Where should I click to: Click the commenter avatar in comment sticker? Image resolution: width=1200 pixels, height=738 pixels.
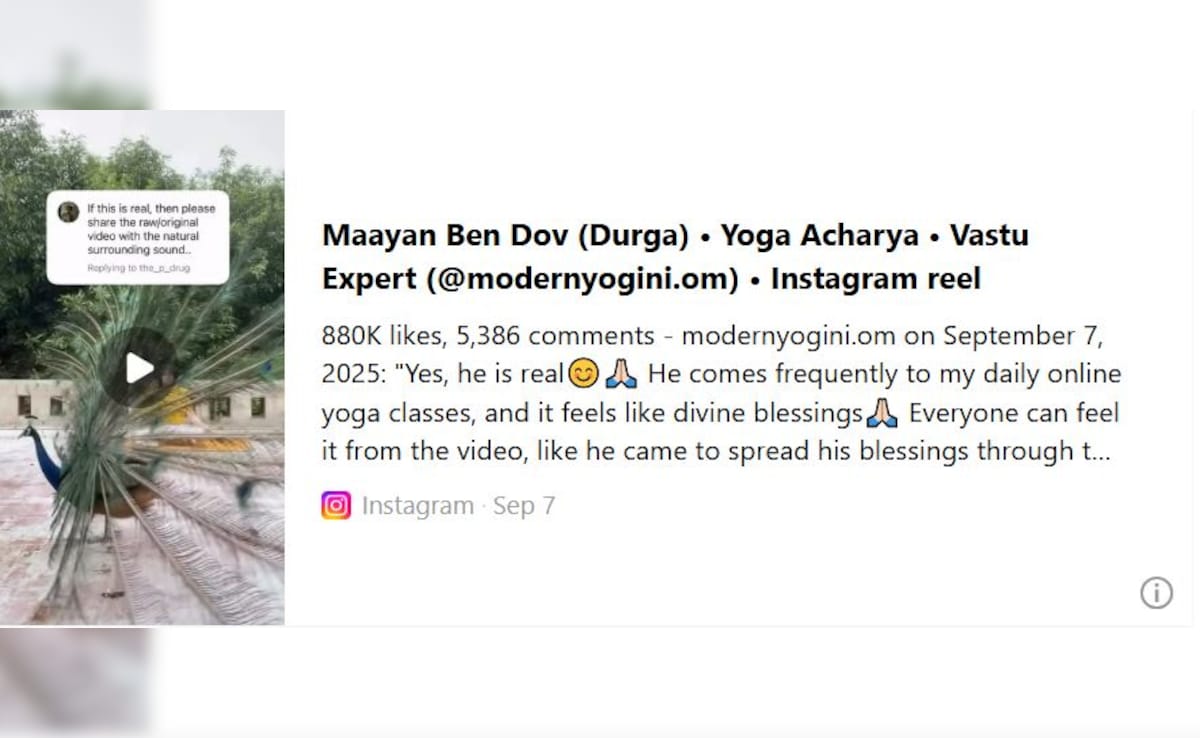point(68,212)
